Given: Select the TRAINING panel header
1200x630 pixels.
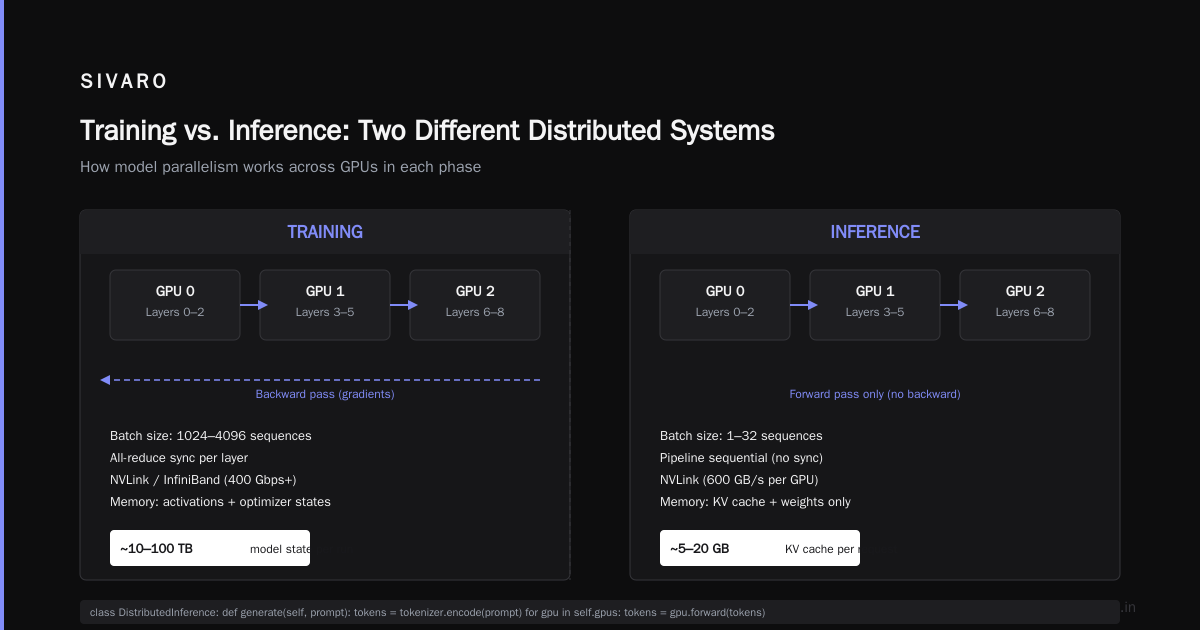Looking at the screenshot, I should pos(325,232).
